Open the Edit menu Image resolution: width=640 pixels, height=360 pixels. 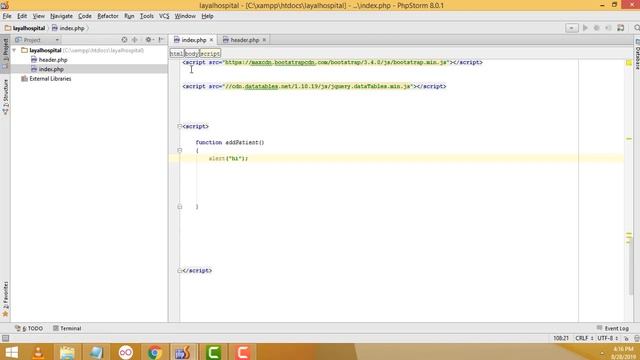click(x=22, y=16)
